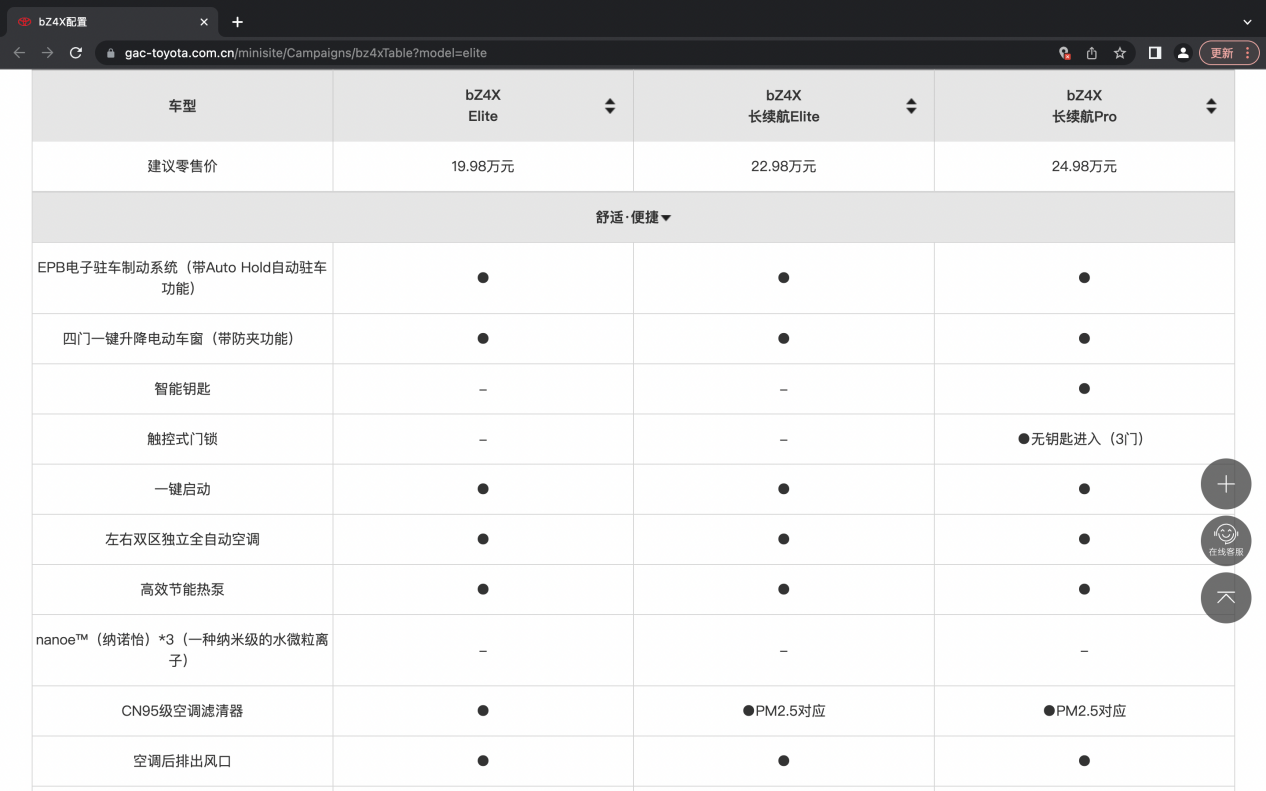Image resolution: width=1266 pixels, height=791 pixels.
Task: Toggle the browser side panel
Action: click(x=1155, y=53)
